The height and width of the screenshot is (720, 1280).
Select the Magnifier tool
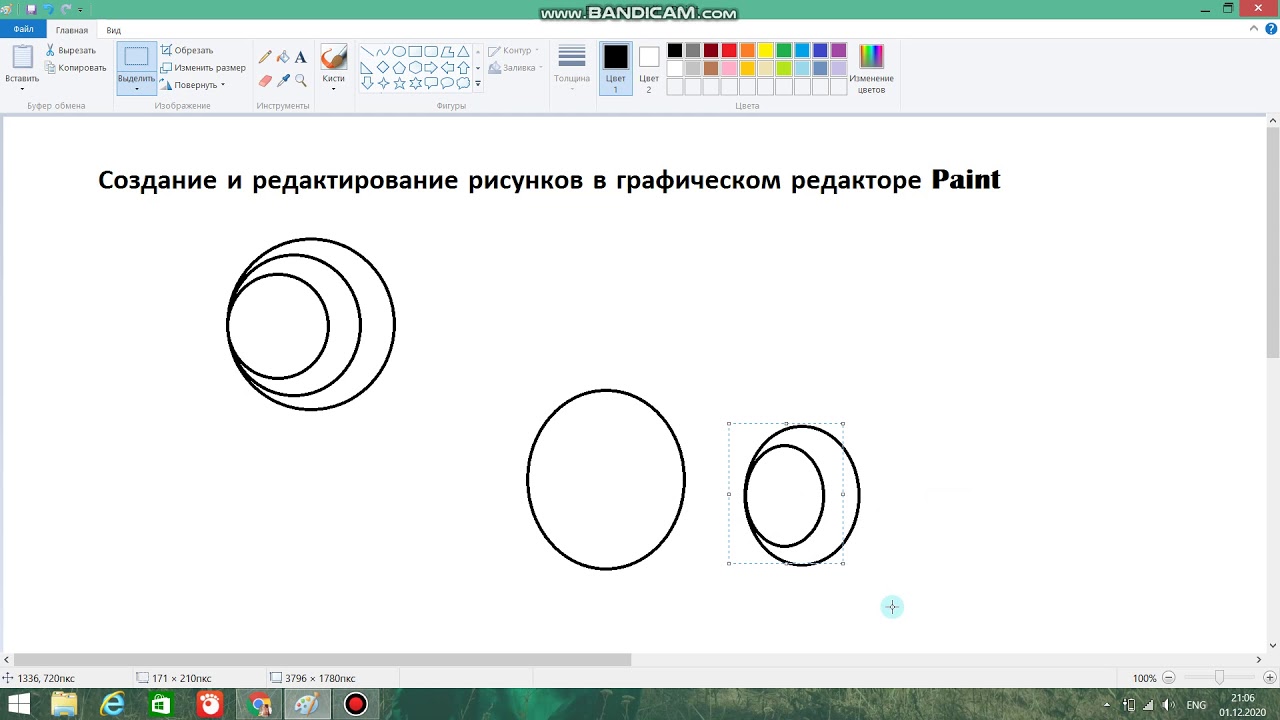[301, 80]
